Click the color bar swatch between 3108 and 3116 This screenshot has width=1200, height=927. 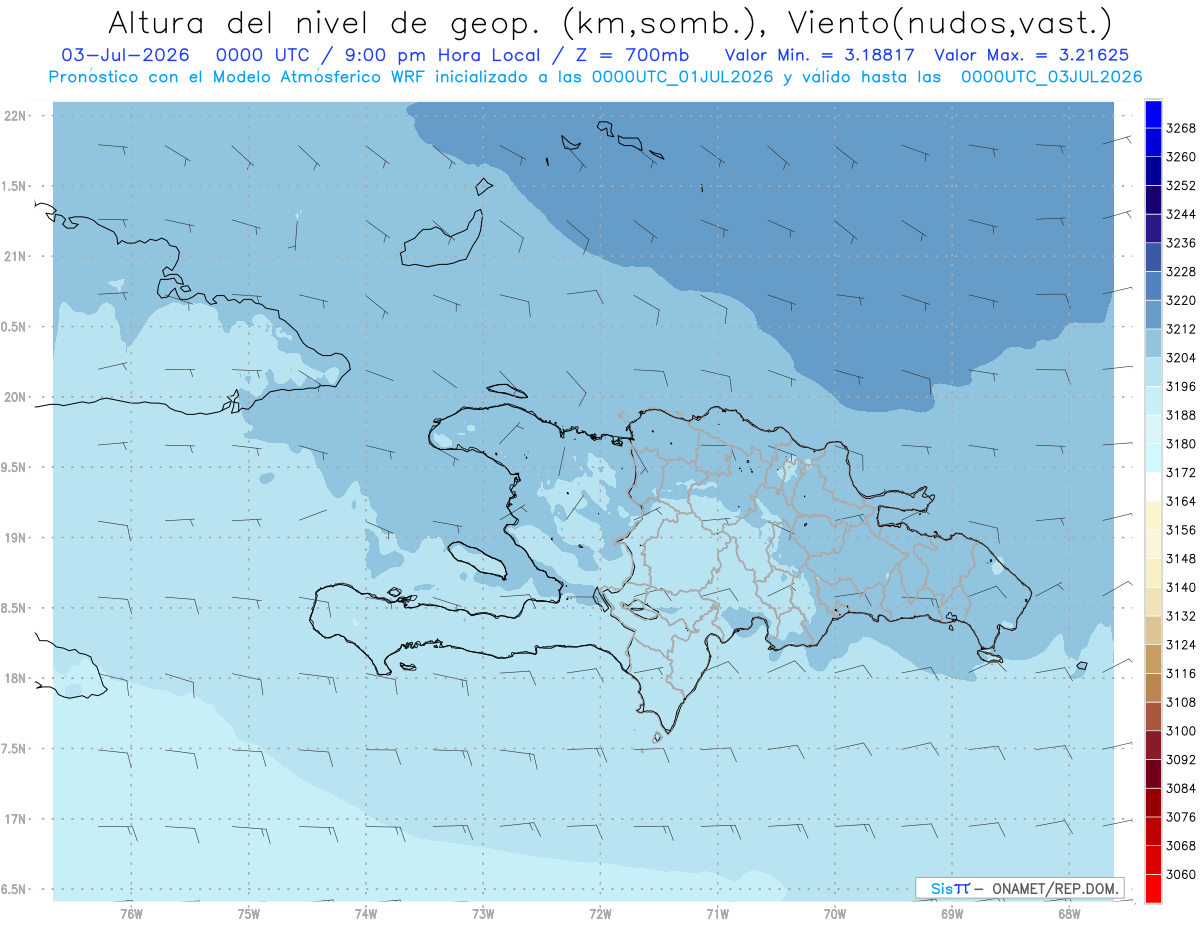click(x=1153, y=687)
